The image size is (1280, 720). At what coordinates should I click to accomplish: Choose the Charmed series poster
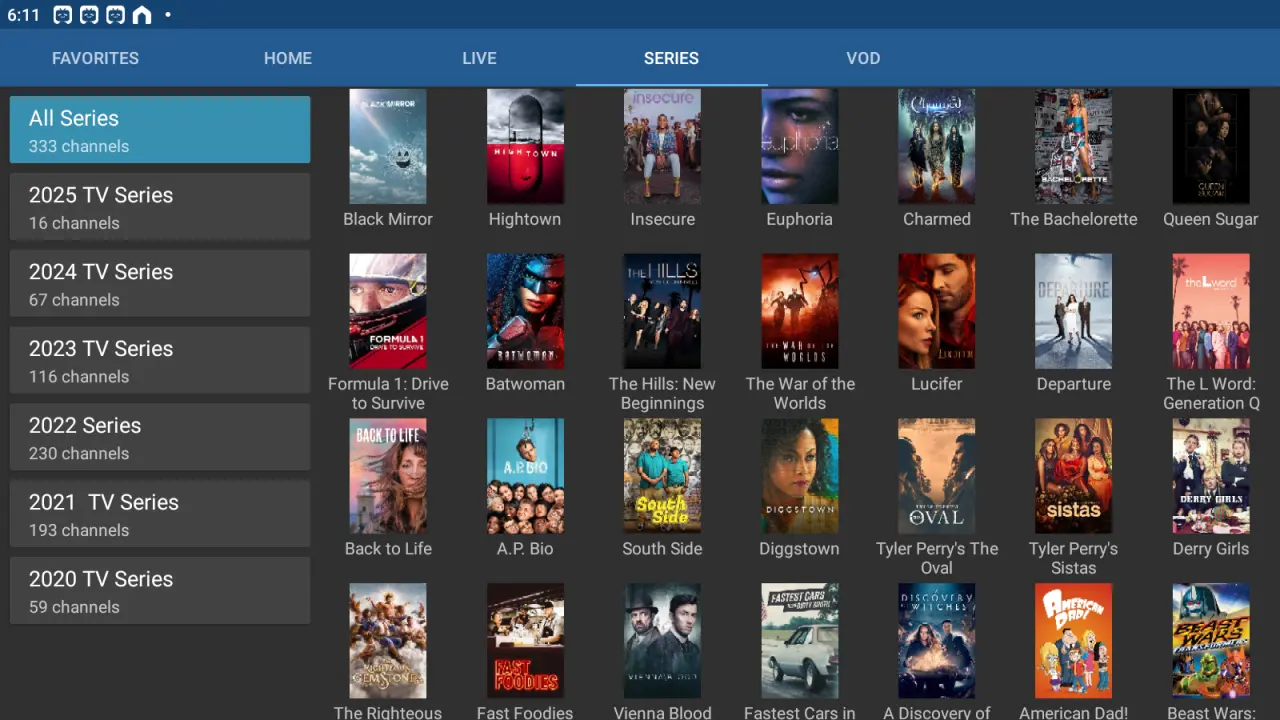(x=936, y=146)
